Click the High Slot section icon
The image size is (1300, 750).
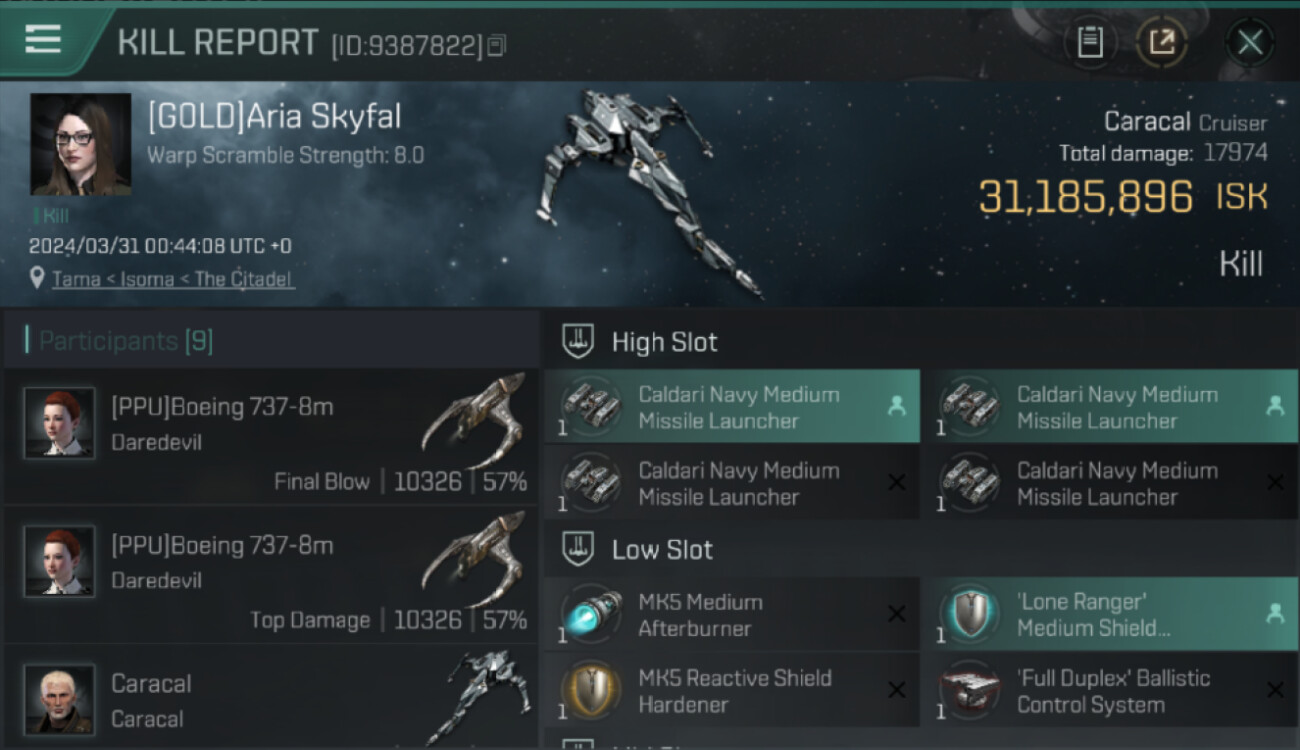point(577,341)
